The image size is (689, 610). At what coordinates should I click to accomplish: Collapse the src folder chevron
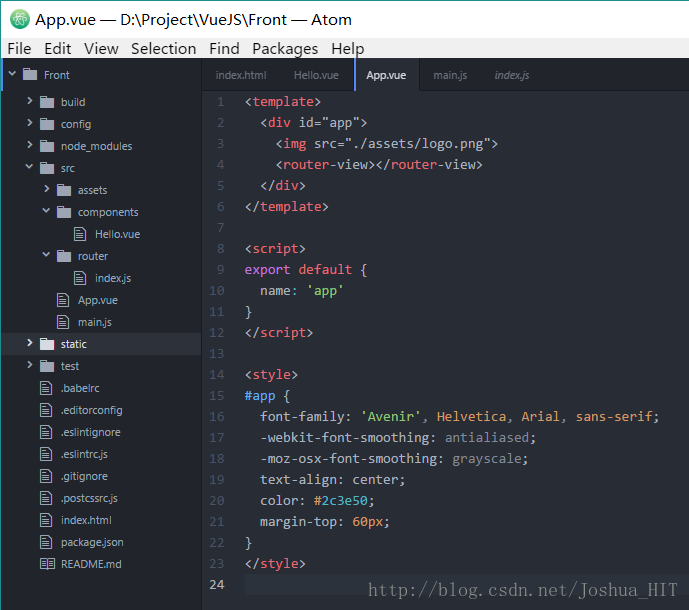(x=29, y=167)
